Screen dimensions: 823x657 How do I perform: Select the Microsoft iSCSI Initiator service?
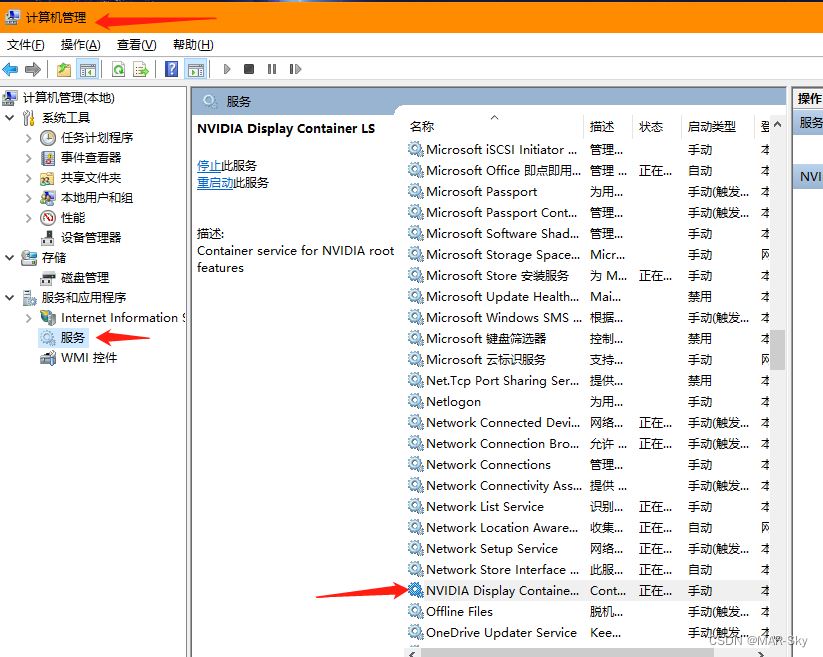click(x=588, y=150)
